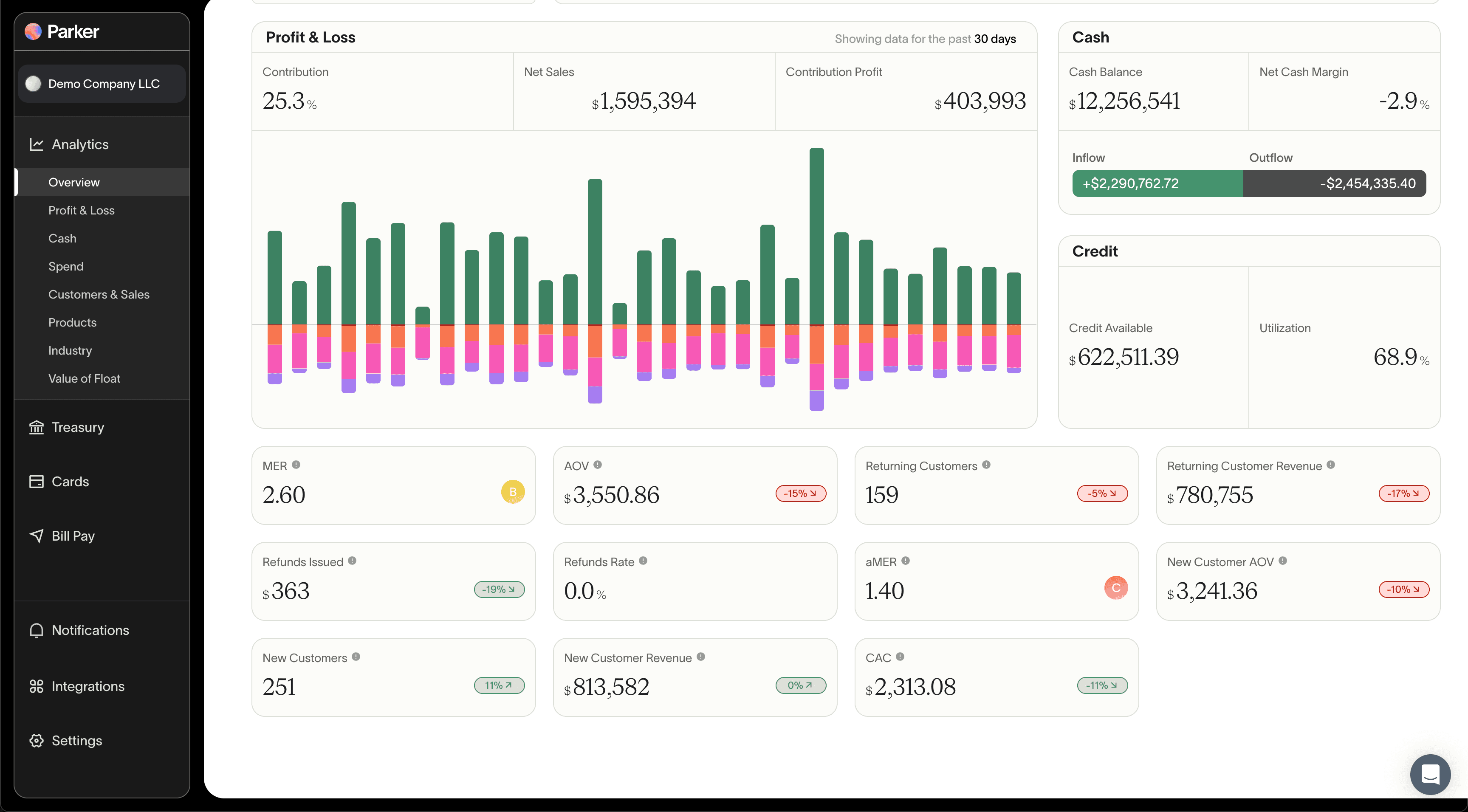Open the Demo Company LLC switcher
1468x812 pixels.
(x=102, y=84)
